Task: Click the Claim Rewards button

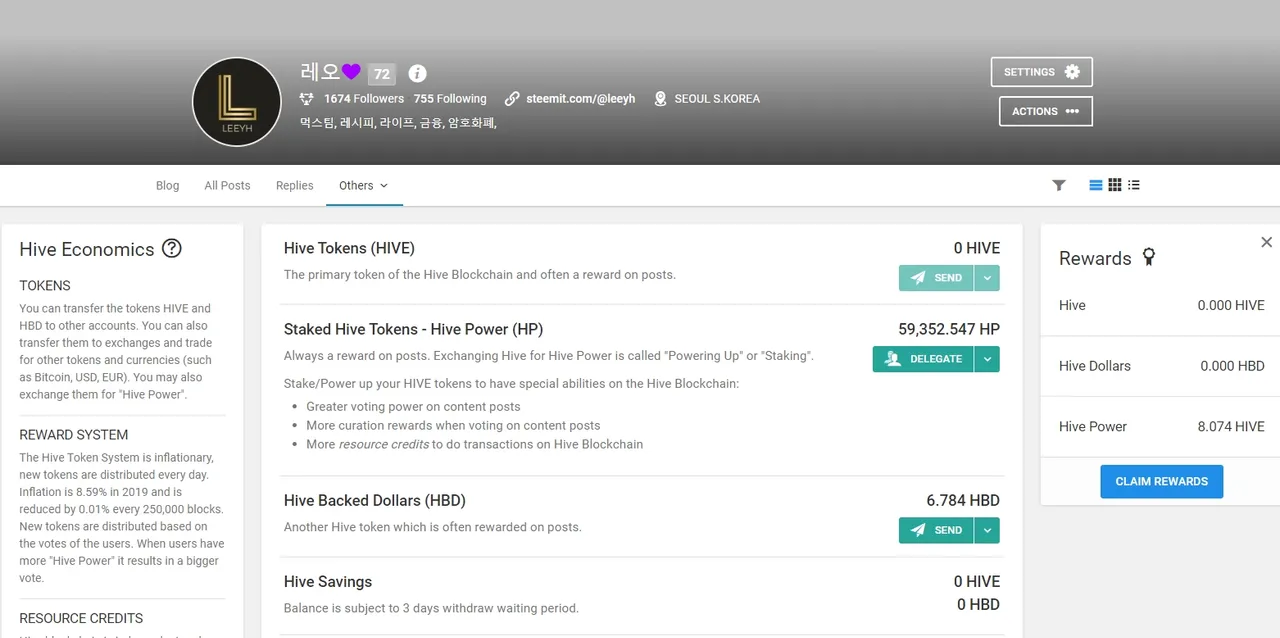Action: (x=1162, y=481)
